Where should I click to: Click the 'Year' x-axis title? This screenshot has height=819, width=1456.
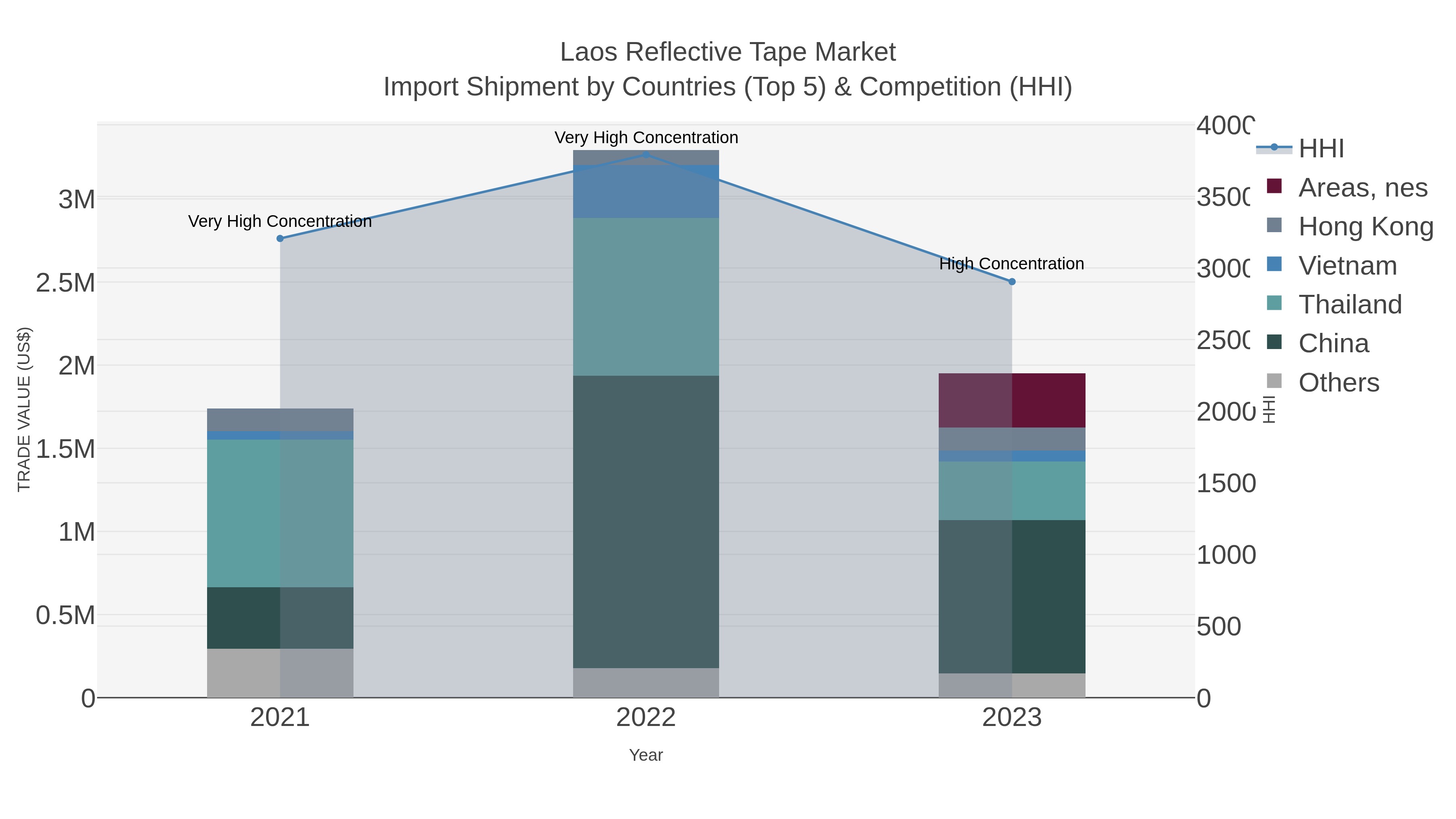[646, 755]
